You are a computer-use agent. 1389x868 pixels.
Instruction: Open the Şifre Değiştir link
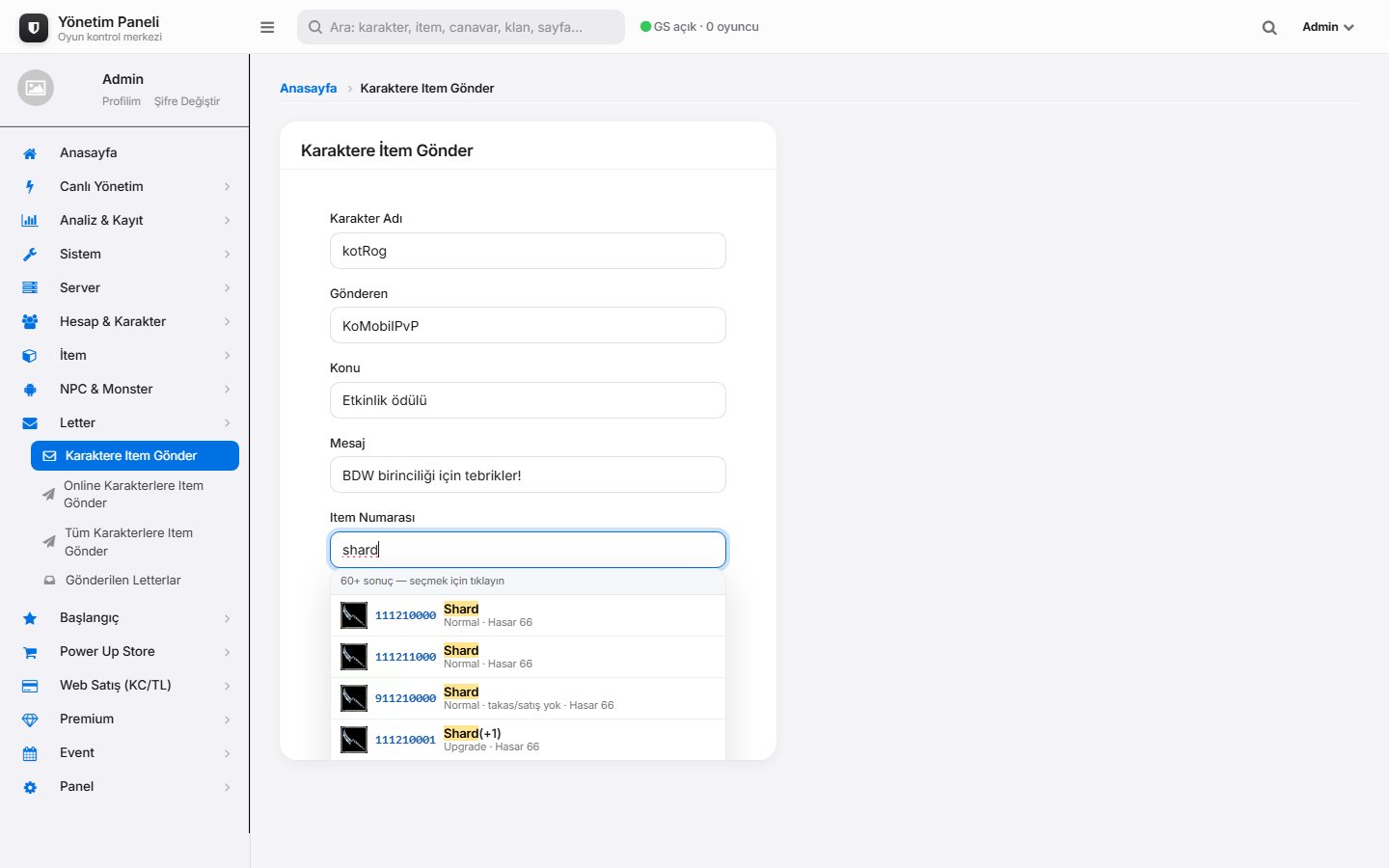coord(187,101)
